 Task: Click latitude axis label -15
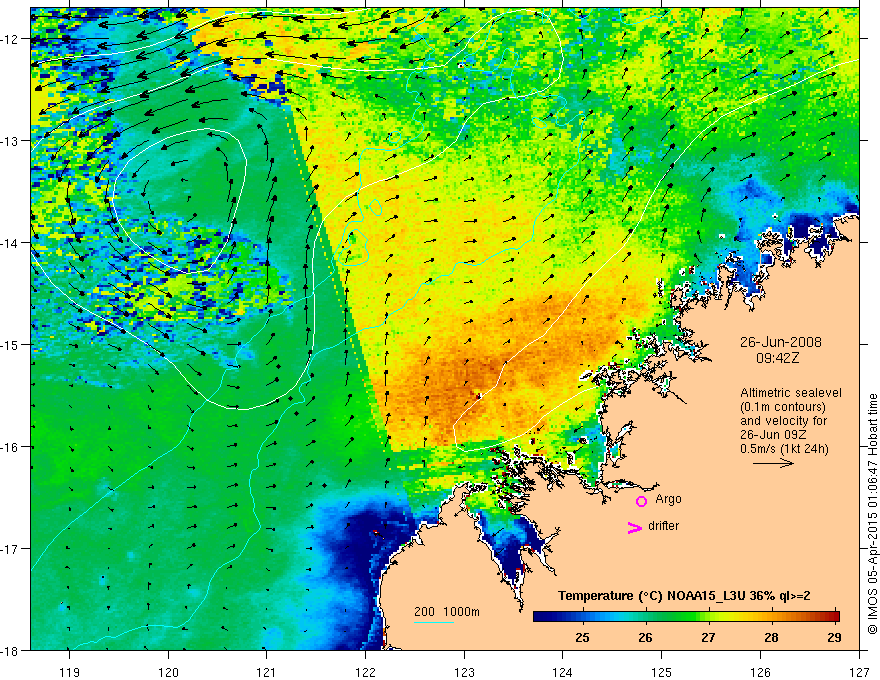pyautogui.click(x=11, y=344)
